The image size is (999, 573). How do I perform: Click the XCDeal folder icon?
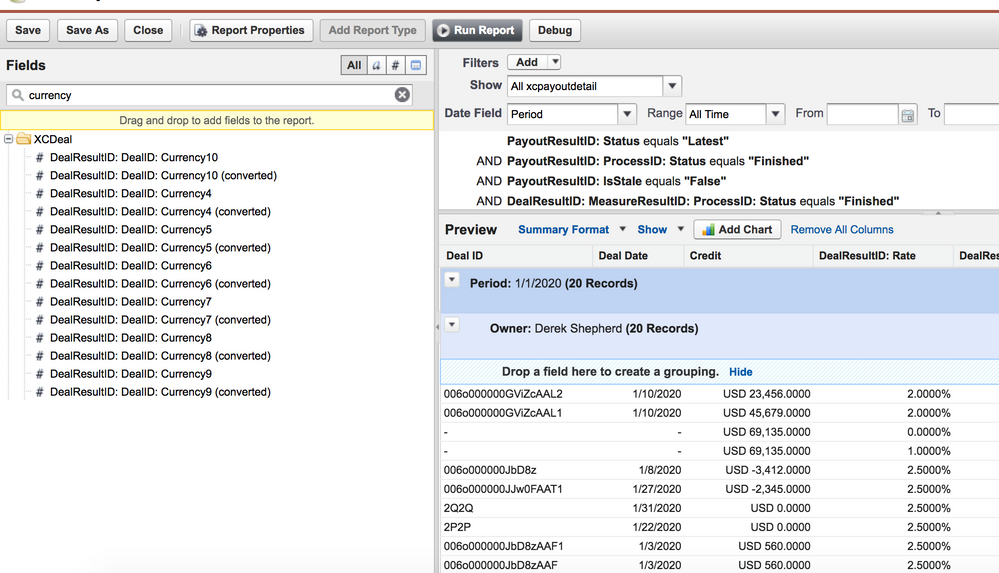[x=24, y=139]
